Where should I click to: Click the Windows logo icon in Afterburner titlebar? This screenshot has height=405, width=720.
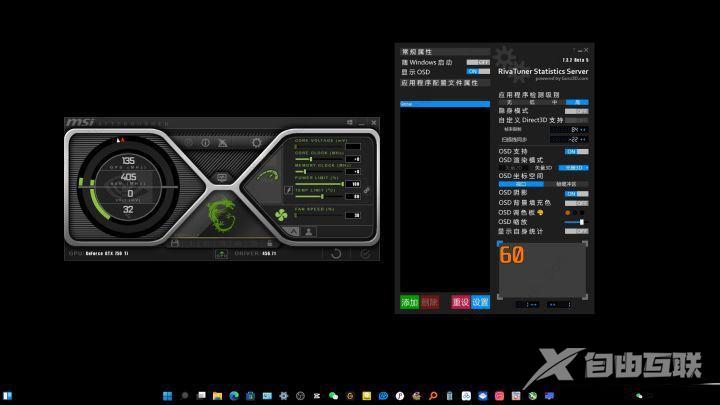(350, 123)
